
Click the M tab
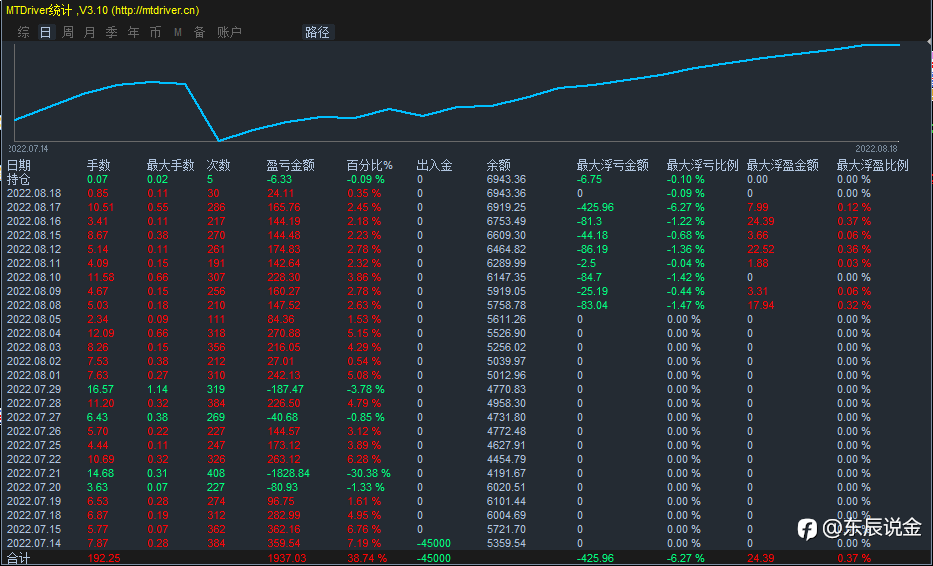pos(178,32)
